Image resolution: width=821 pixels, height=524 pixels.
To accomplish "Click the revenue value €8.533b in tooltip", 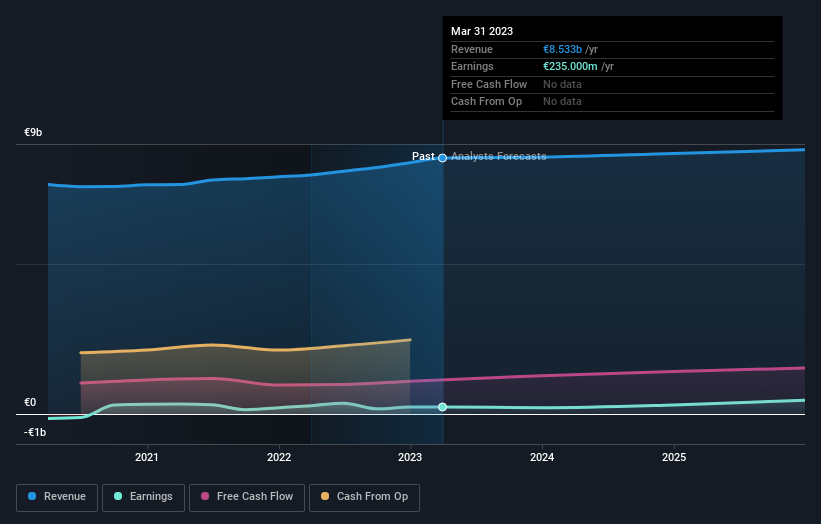I will (562, 49).
